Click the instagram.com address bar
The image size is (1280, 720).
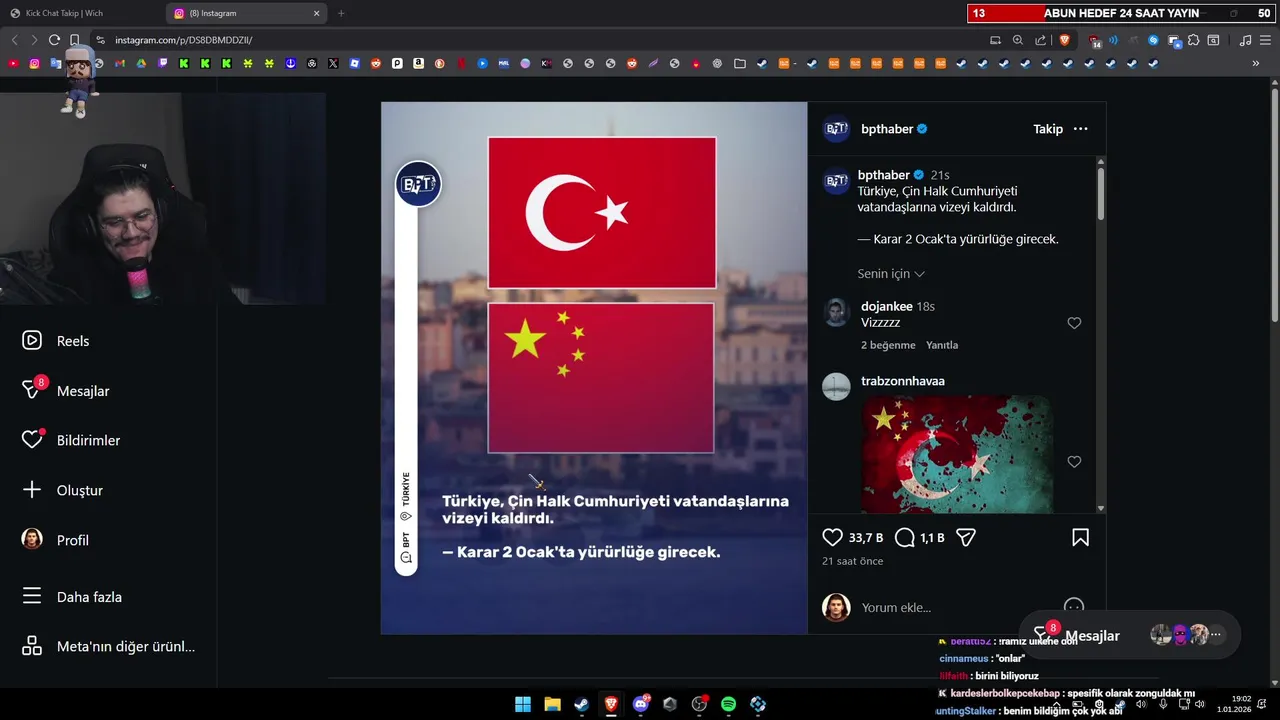click(540, 40)
